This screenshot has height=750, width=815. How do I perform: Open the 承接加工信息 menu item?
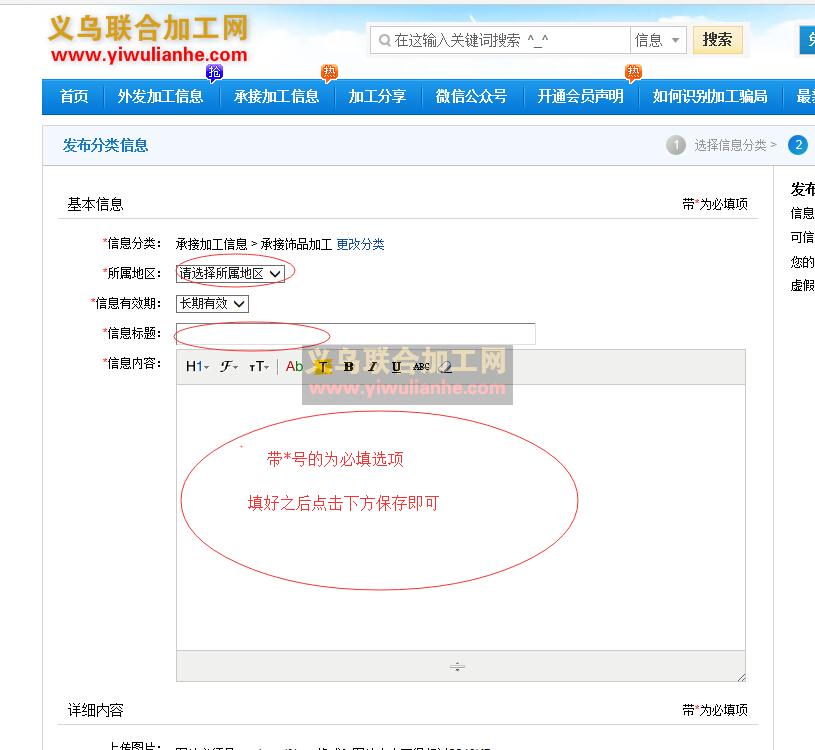coord(277,96)
